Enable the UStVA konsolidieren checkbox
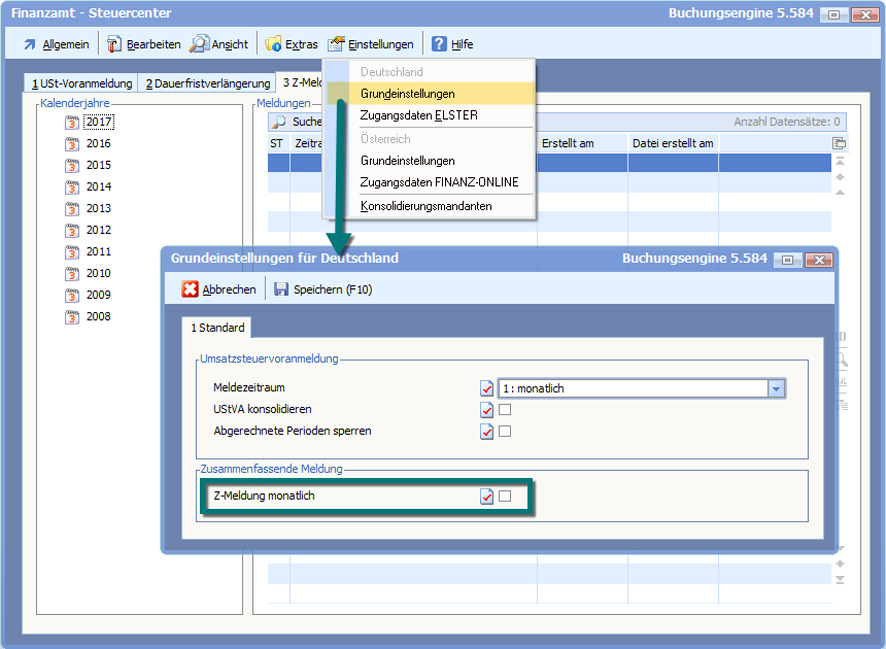 coord(505,410)
